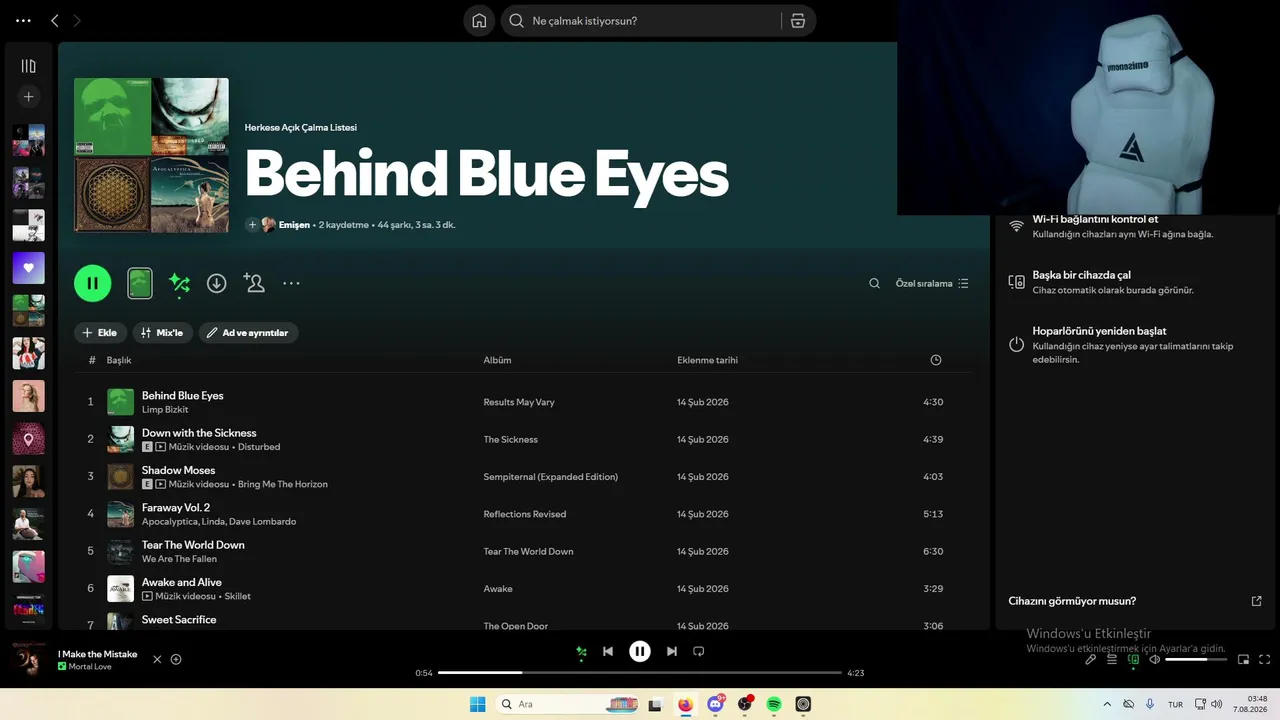Click the 'Ekle' button
This screenshot has height=720, width=1280.
[x=99, y=333]
